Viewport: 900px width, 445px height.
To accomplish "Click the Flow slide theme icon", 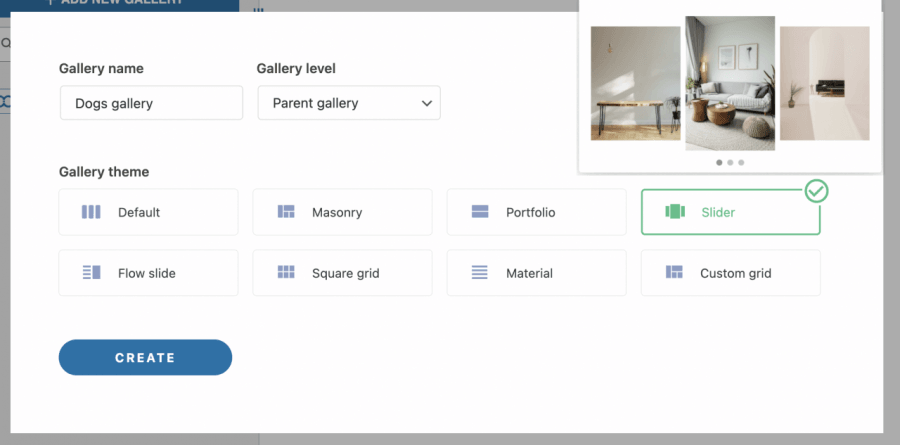I will tap(91, 273).
